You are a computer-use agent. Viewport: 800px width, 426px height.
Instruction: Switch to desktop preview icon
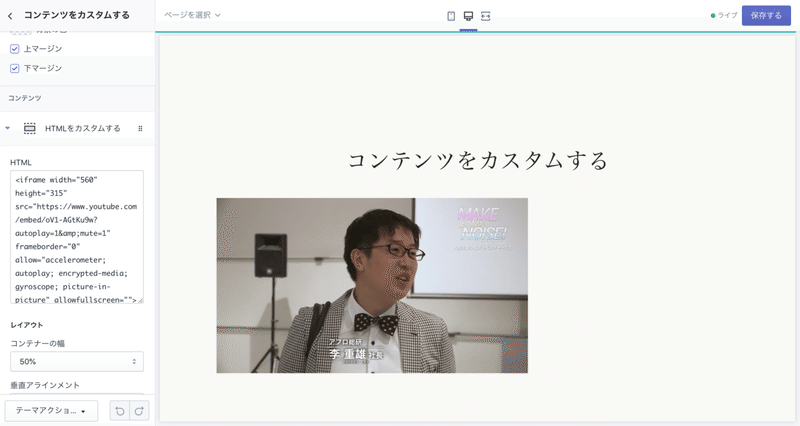(468, 16)
